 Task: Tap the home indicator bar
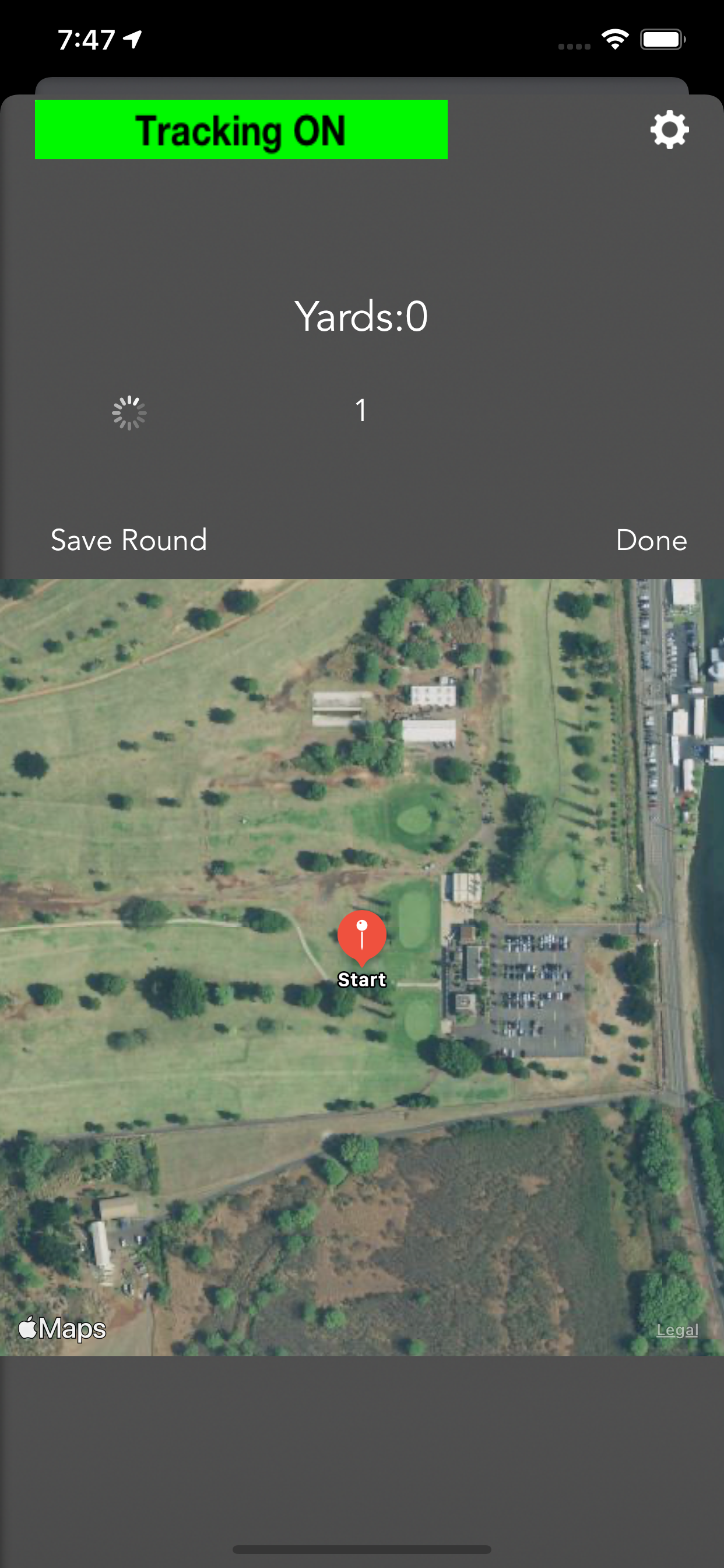click(x=361, y=1549)
